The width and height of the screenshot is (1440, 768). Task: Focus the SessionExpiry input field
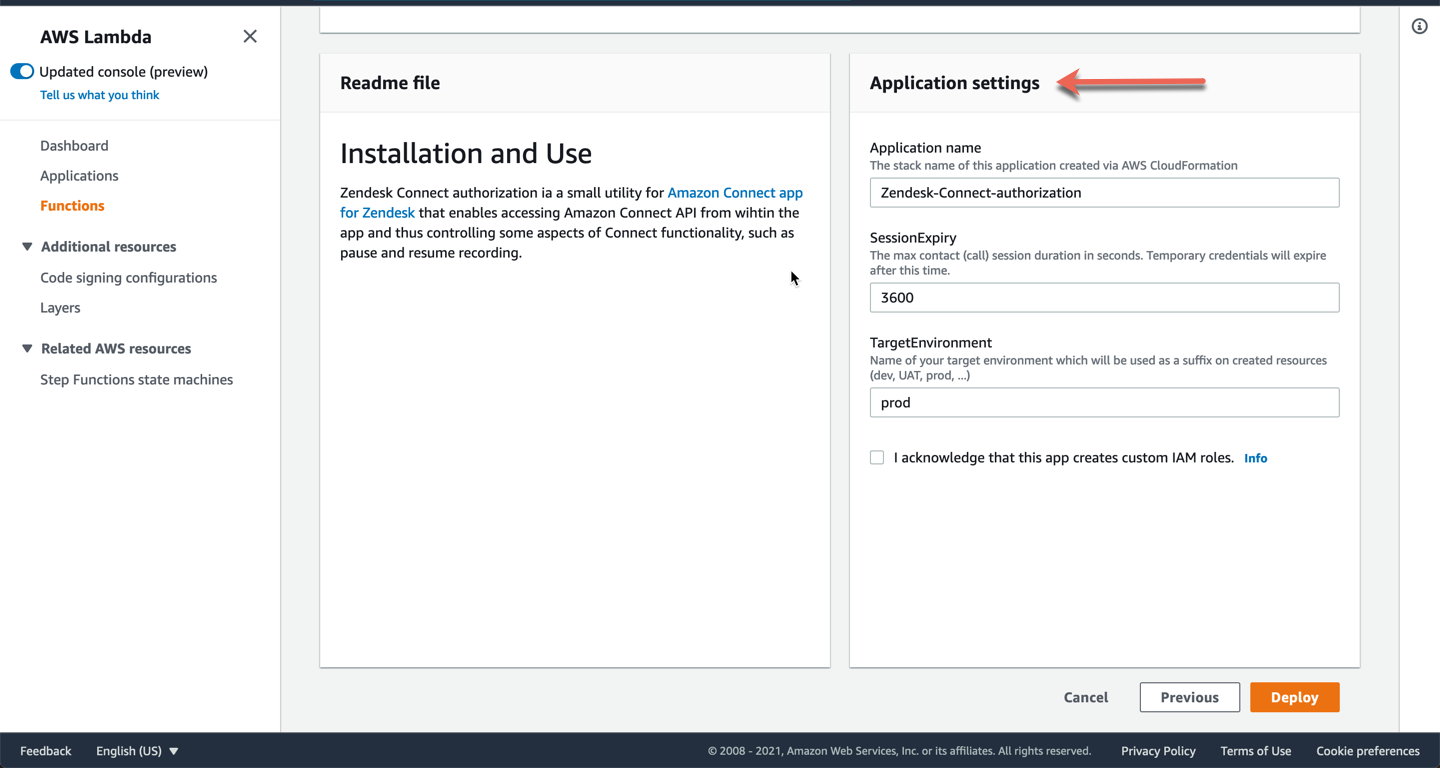[x=1104, y=298]
